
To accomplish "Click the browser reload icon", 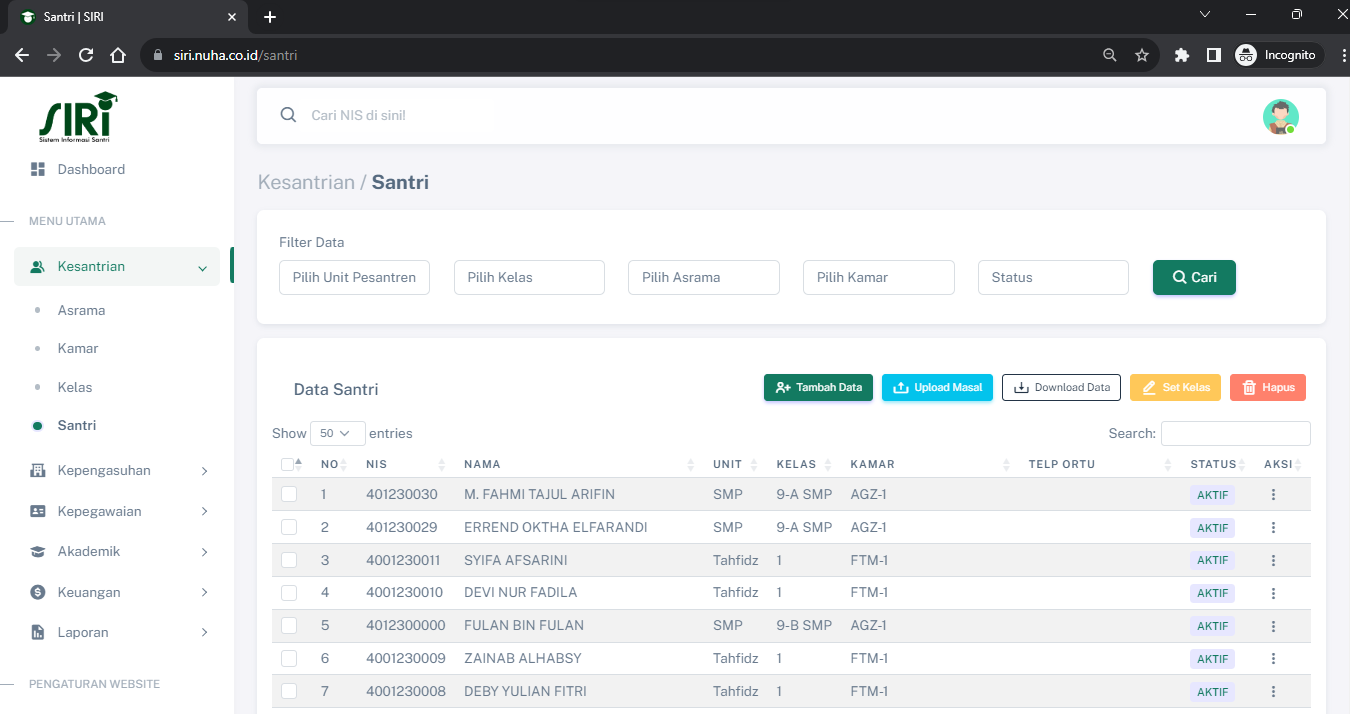I will [x=86, y=55].
